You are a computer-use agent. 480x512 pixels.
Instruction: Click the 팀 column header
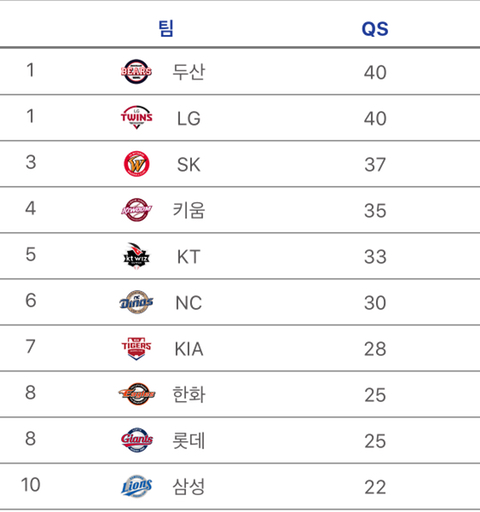[x=166, y=28]
